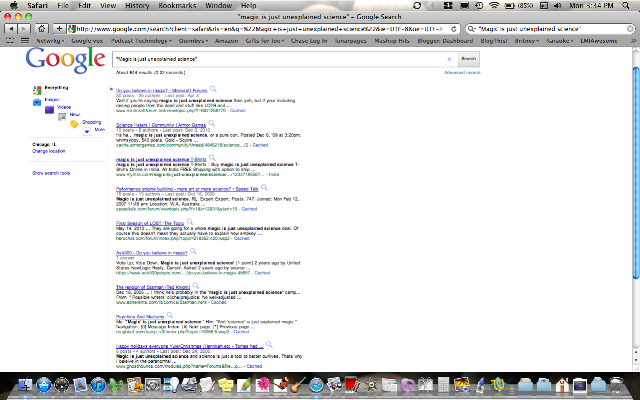Open App Store from the Dock
Viewport: 640px width, 400px height.
pyautogui.click(x=44, y=385)
